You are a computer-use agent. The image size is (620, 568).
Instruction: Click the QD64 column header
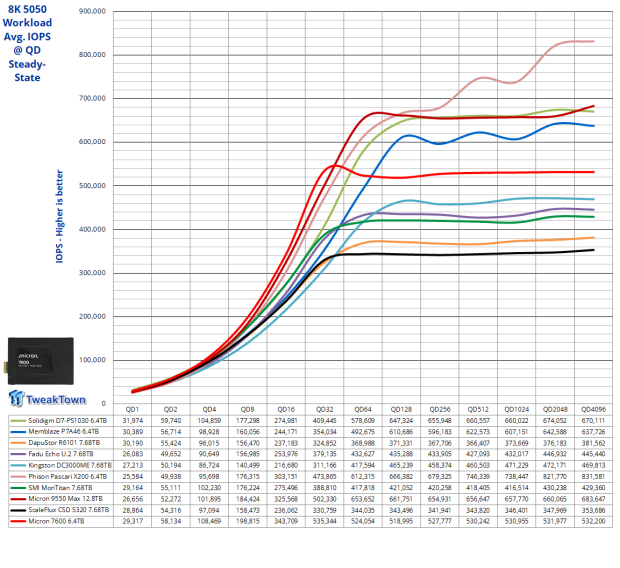point(363,409)
